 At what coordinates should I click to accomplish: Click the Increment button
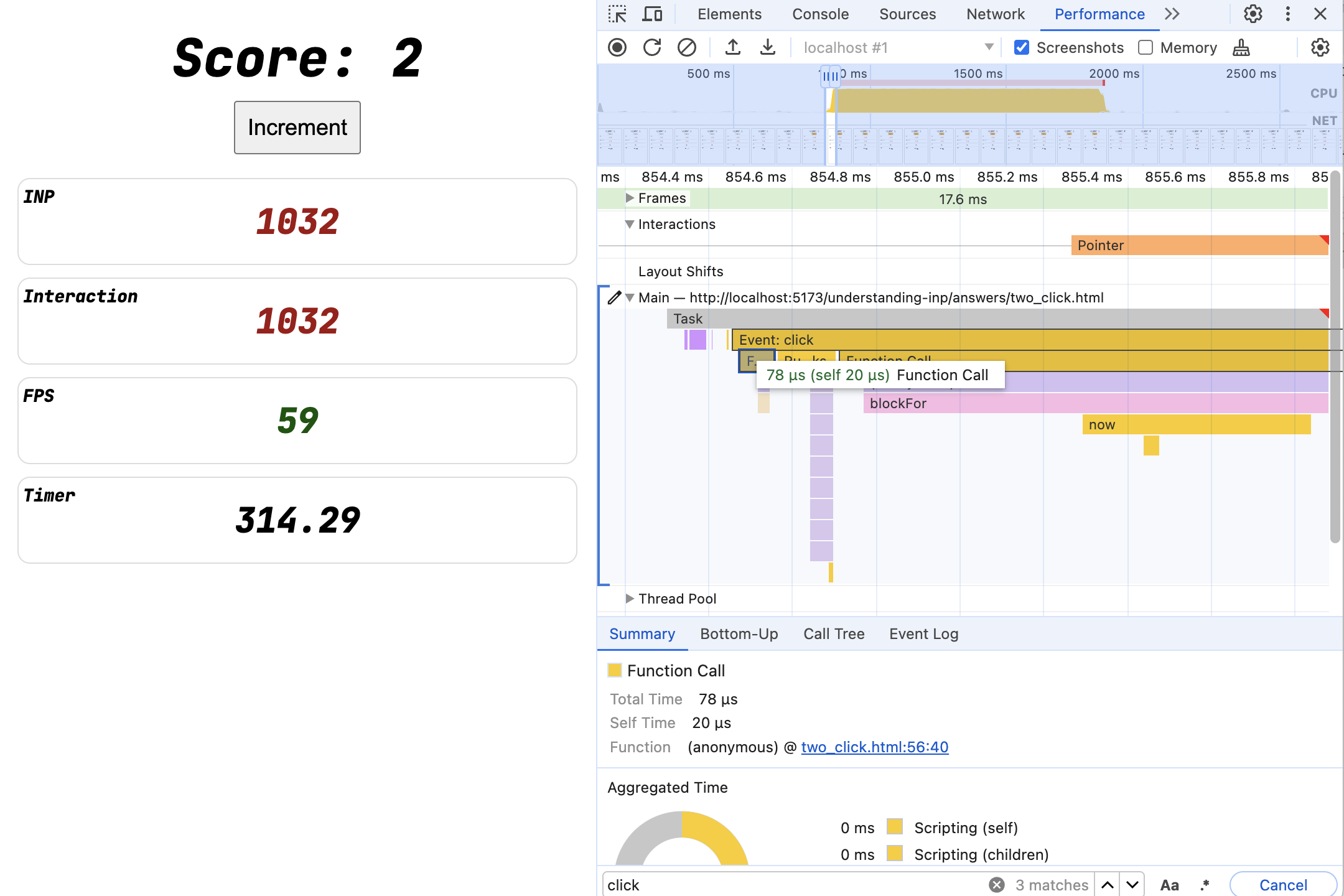pyautogui.click(x=297, y=127)
